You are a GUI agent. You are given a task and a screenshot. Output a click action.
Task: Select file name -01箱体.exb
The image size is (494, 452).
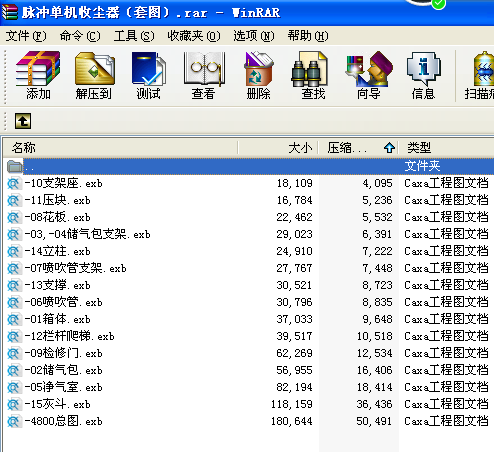(x=57, y=319)
